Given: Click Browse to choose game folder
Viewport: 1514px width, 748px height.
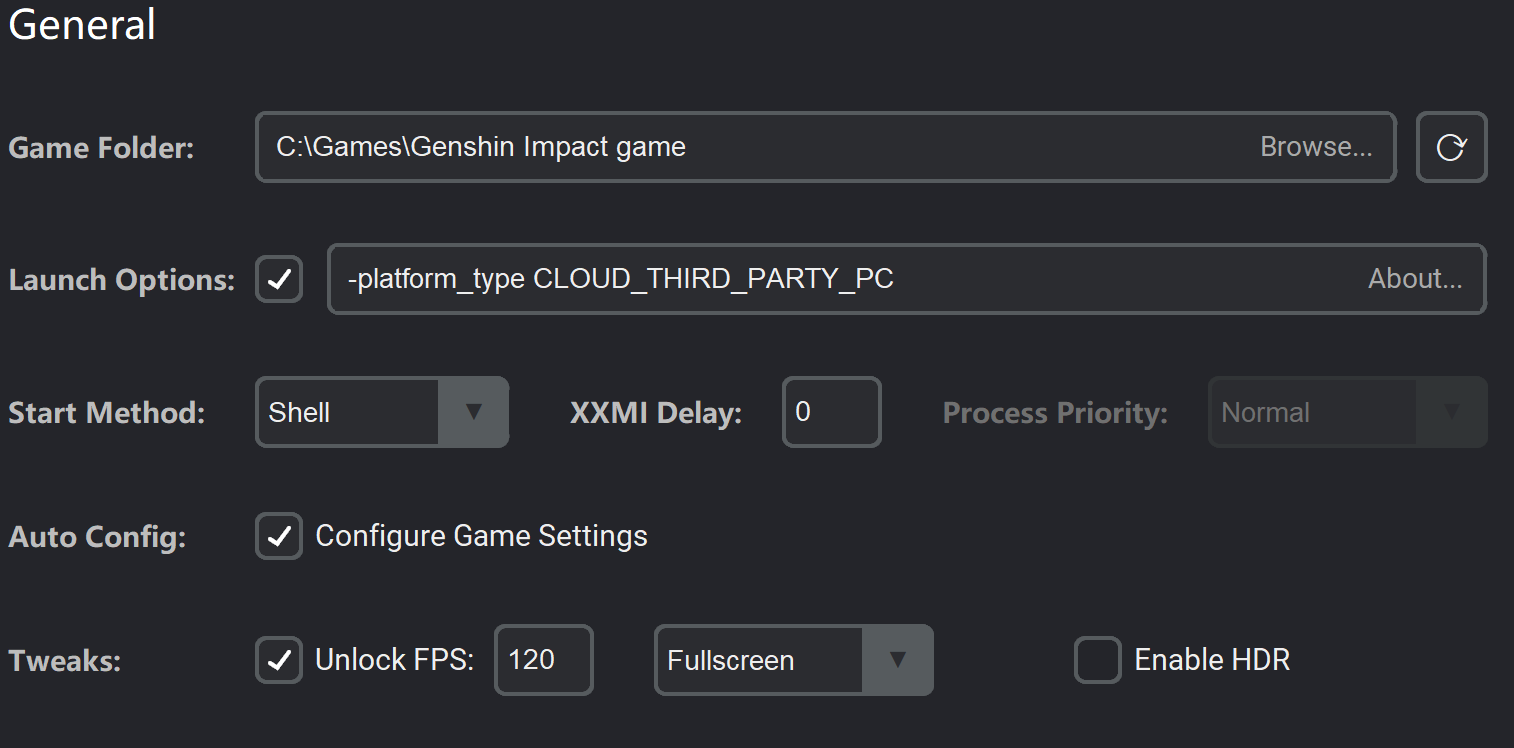Looking at the screenshot, I should 1315,148.
